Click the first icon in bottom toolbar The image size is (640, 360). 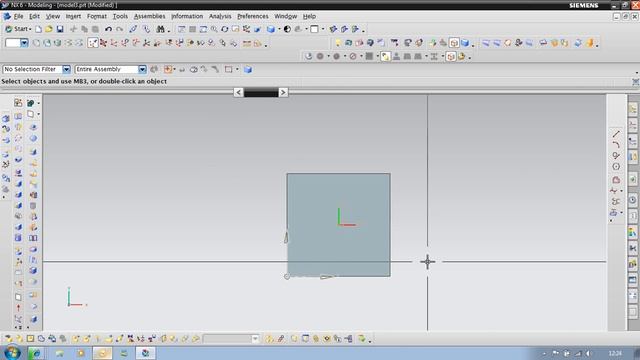point(8,339)
